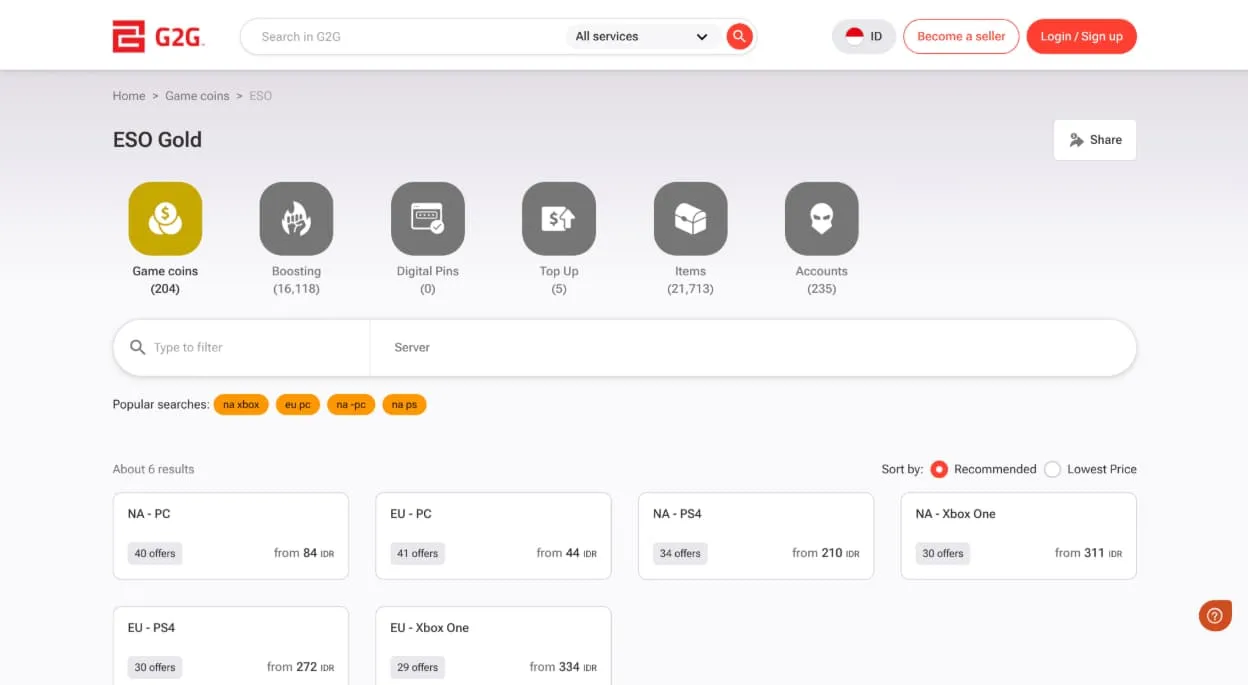This screenshot has height=685, width=1248.
Task: Select the na xbox popular search tag
Action: 241,405
